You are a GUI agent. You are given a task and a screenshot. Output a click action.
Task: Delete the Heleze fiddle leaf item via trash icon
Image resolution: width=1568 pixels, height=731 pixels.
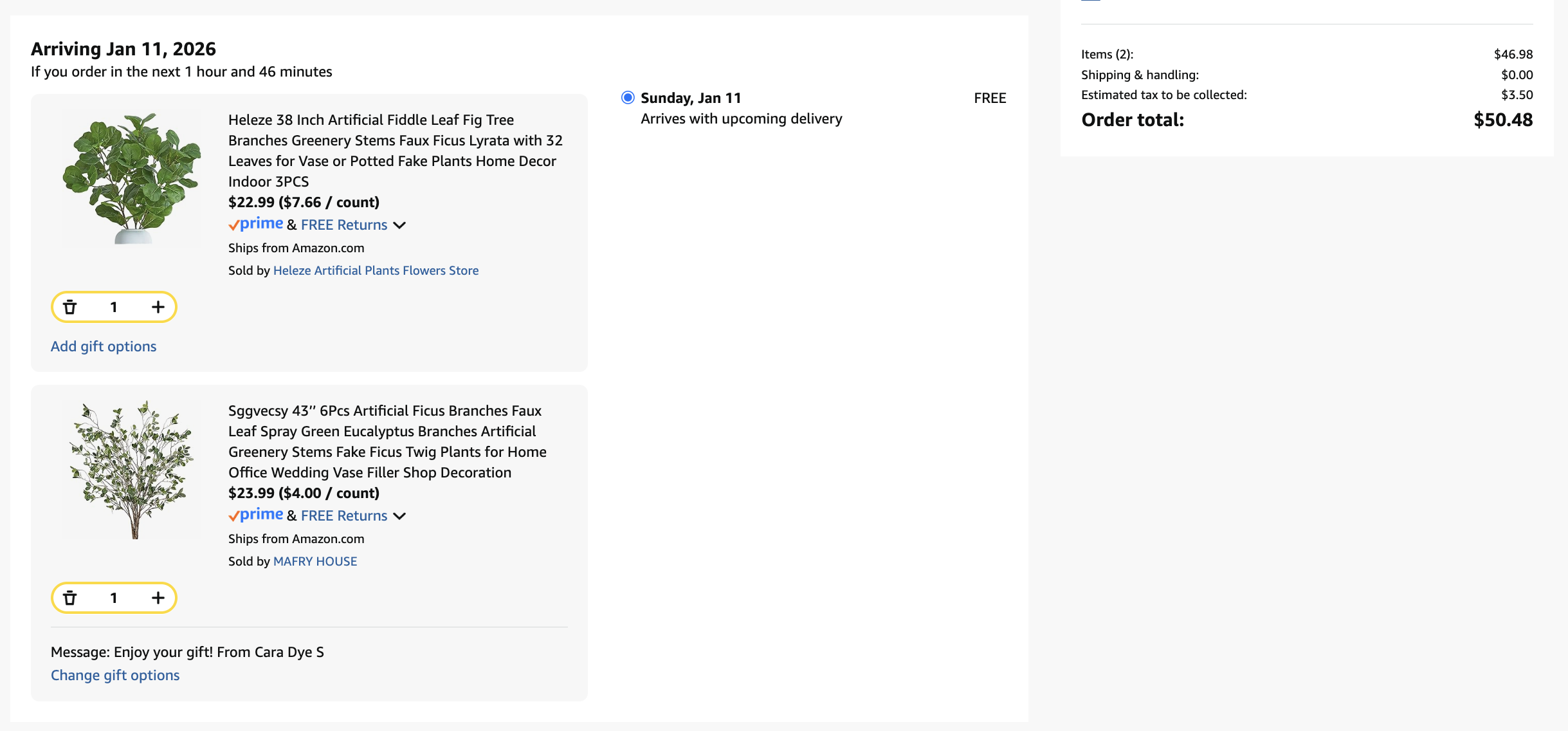click(70, 307)
